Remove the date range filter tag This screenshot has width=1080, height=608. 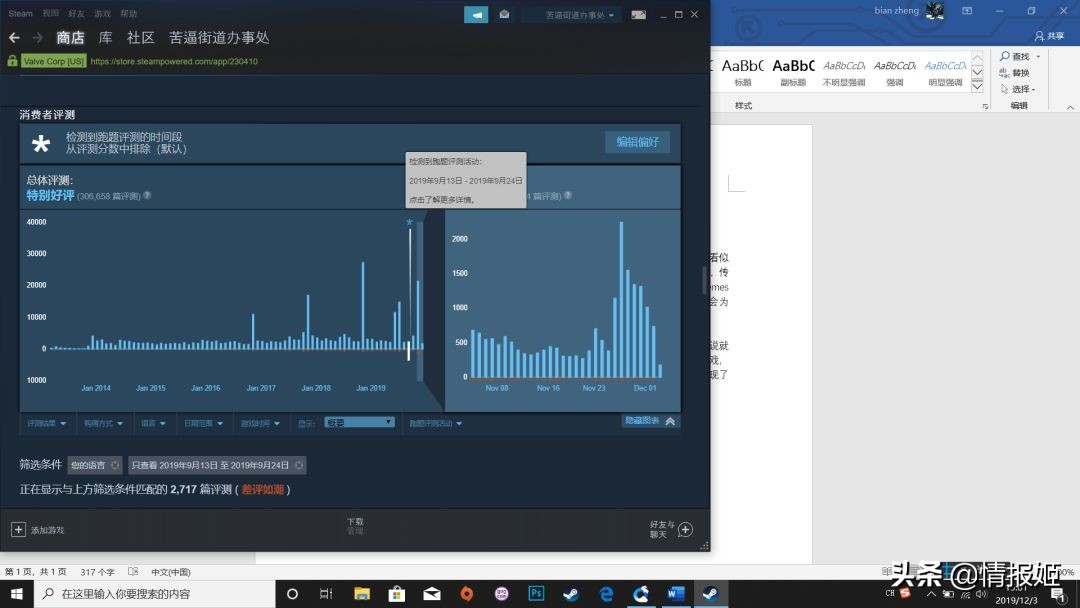[299, 465]
